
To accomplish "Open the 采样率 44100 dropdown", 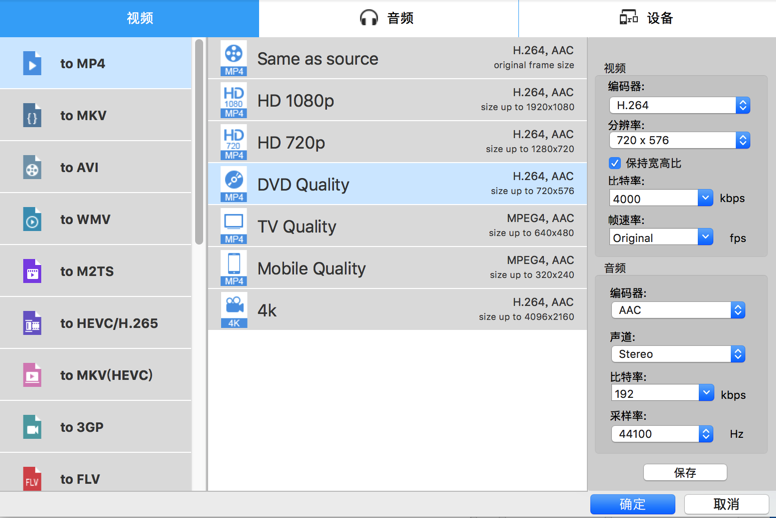I will (662, 434).
